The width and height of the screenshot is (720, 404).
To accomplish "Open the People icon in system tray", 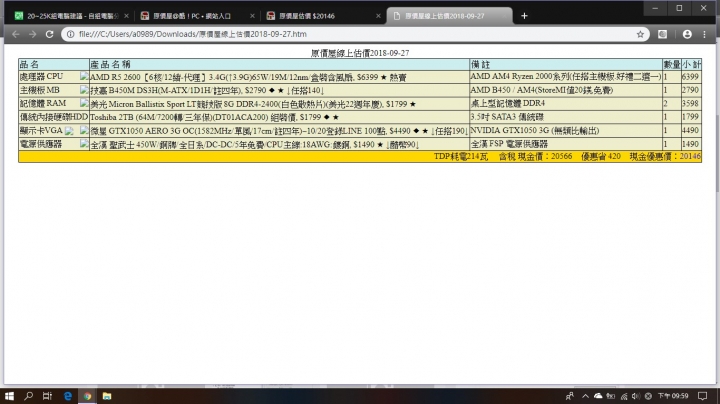I will (x=570, y=396).
